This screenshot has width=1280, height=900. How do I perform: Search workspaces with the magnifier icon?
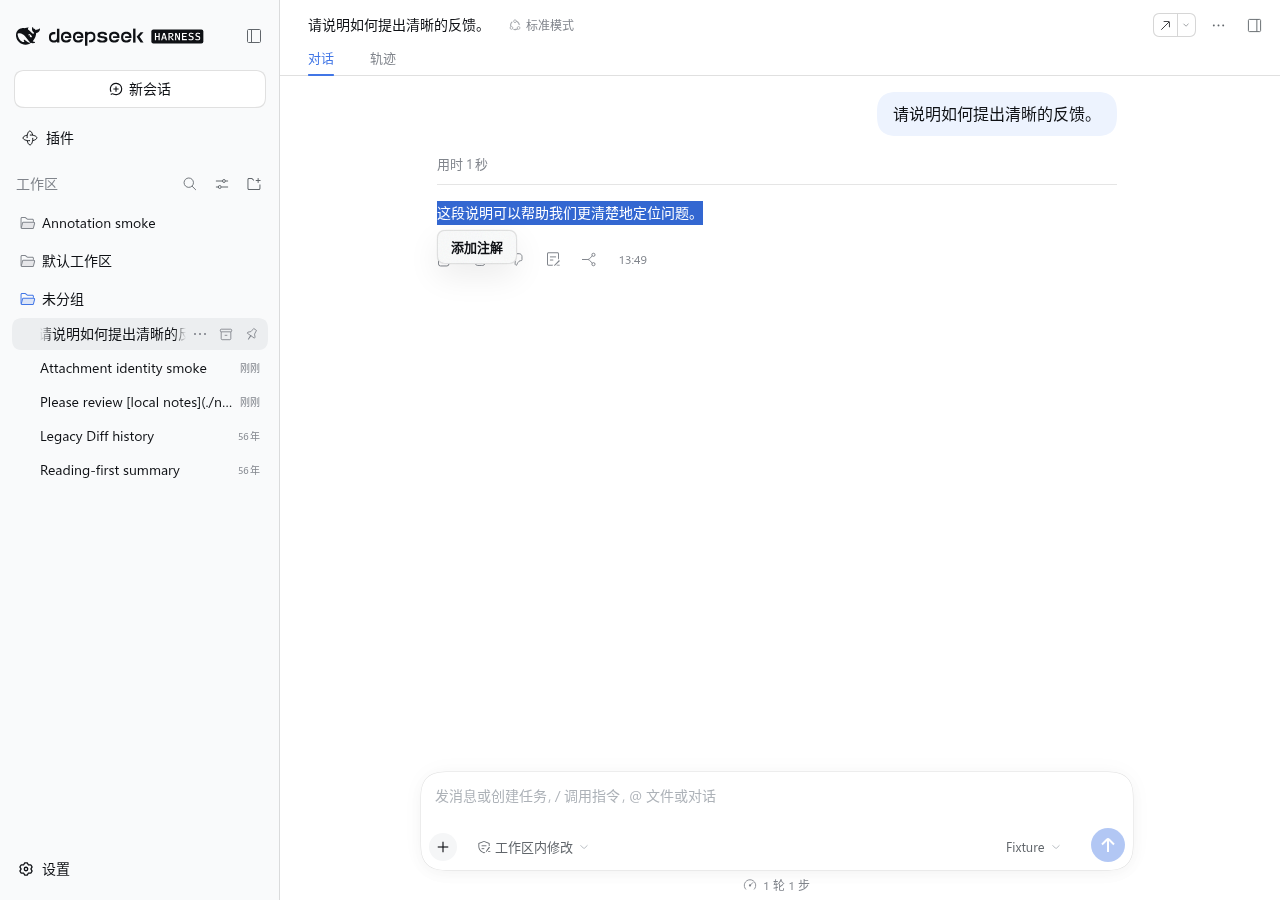(190, 184)
